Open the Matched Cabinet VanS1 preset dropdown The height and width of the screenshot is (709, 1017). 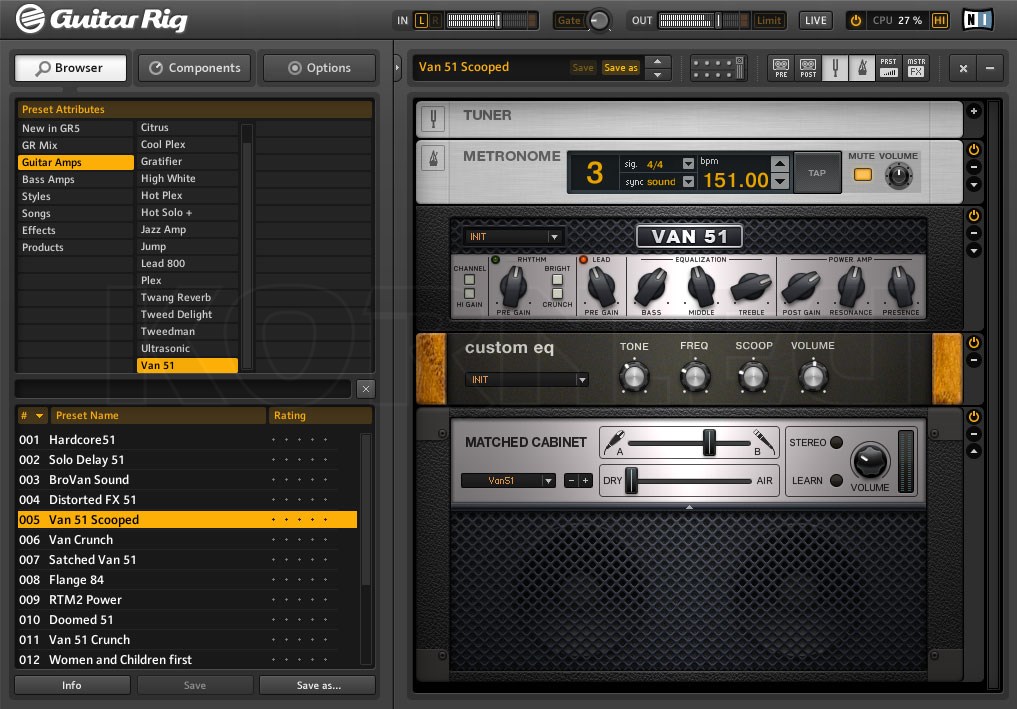pos(508,480)
